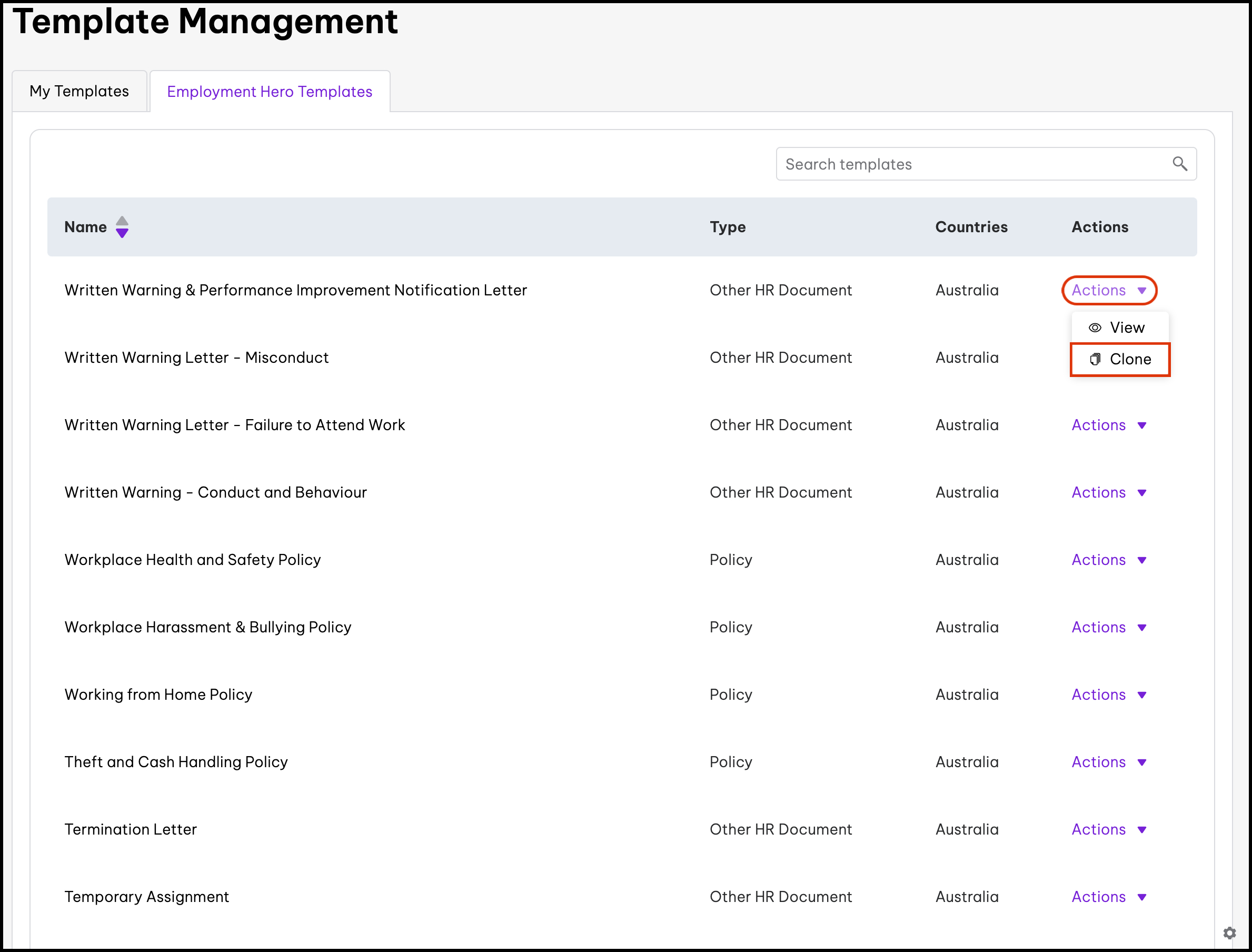Viewport: 1252px width, 952px height.
Task: Click the Written Warning Letter – Misconduct name
Action: pos(196,358)
